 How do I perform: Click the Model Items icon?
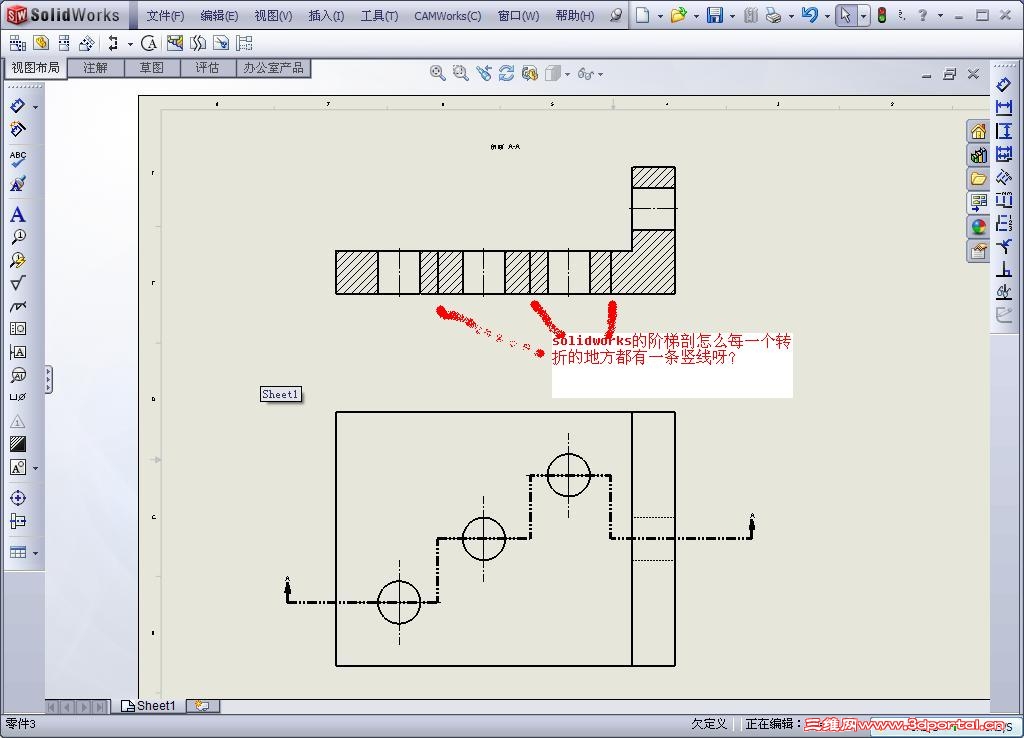coord(18,129)
